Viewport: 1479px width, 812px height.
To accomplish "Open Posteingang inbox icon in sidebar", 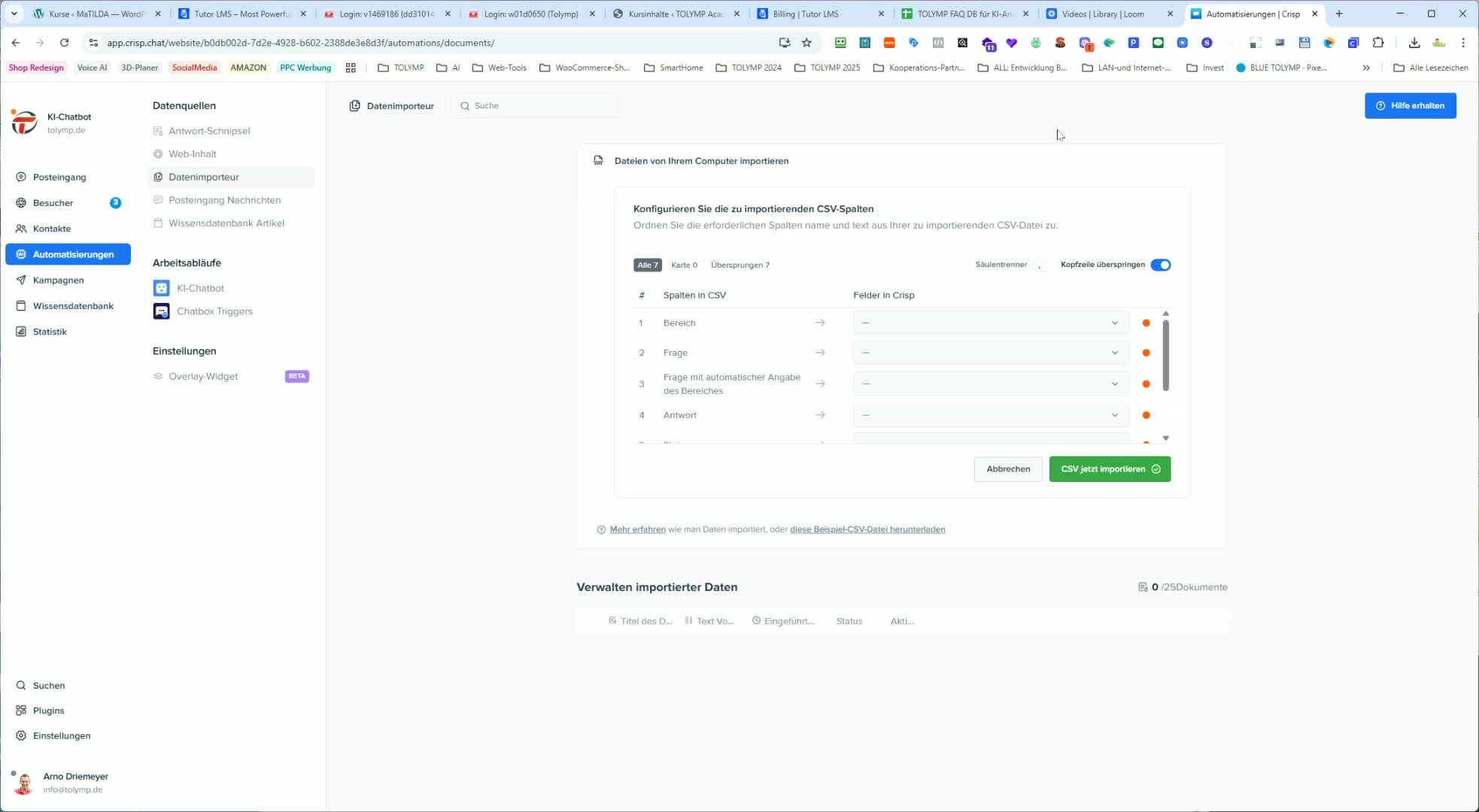I will [x=21, y=177].
